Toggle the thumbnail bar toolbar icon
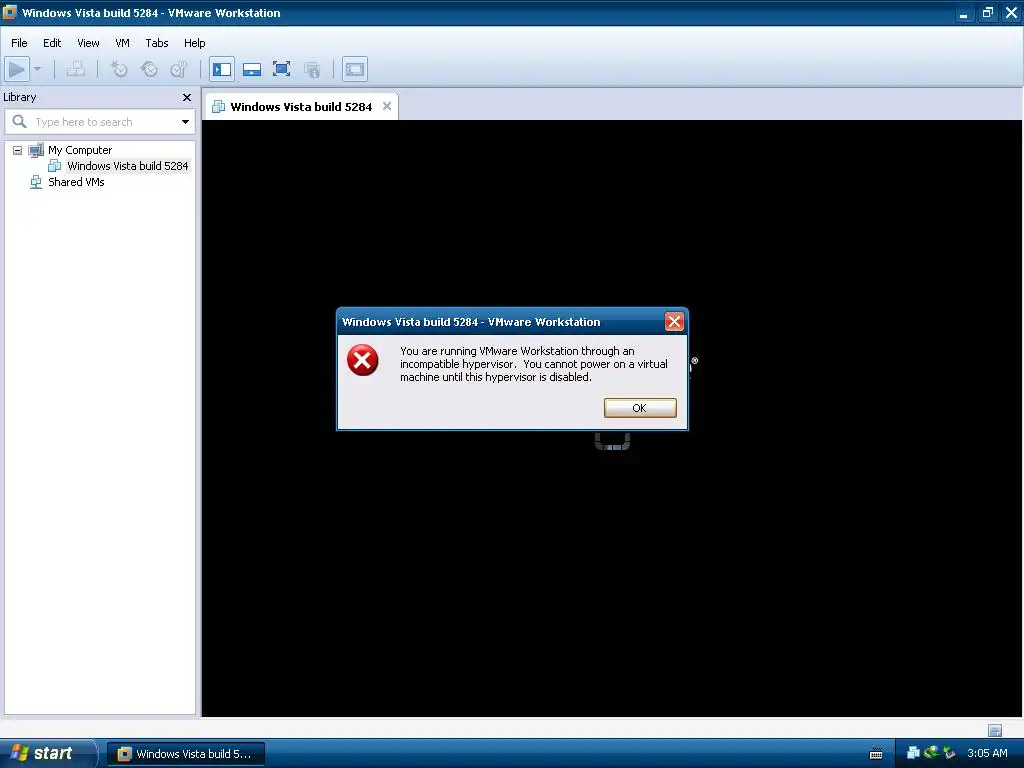 pos(252,69)
